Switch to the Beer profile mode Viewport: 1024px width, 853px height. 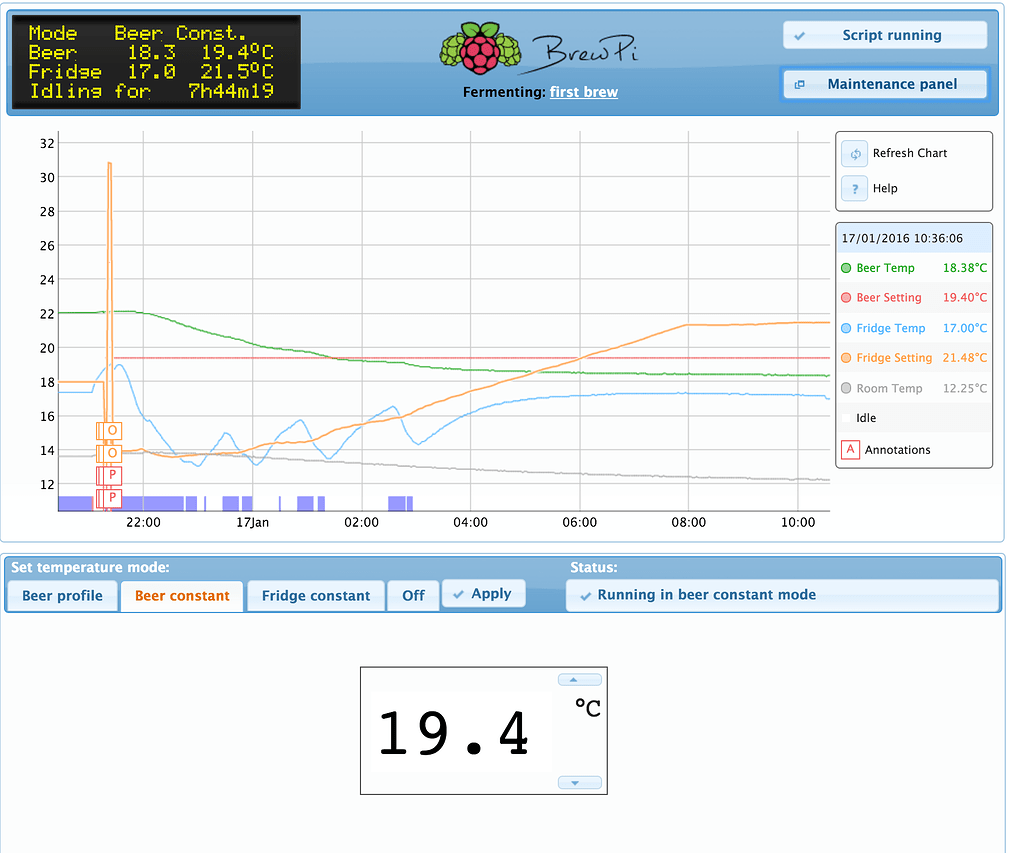pos(61,593)
